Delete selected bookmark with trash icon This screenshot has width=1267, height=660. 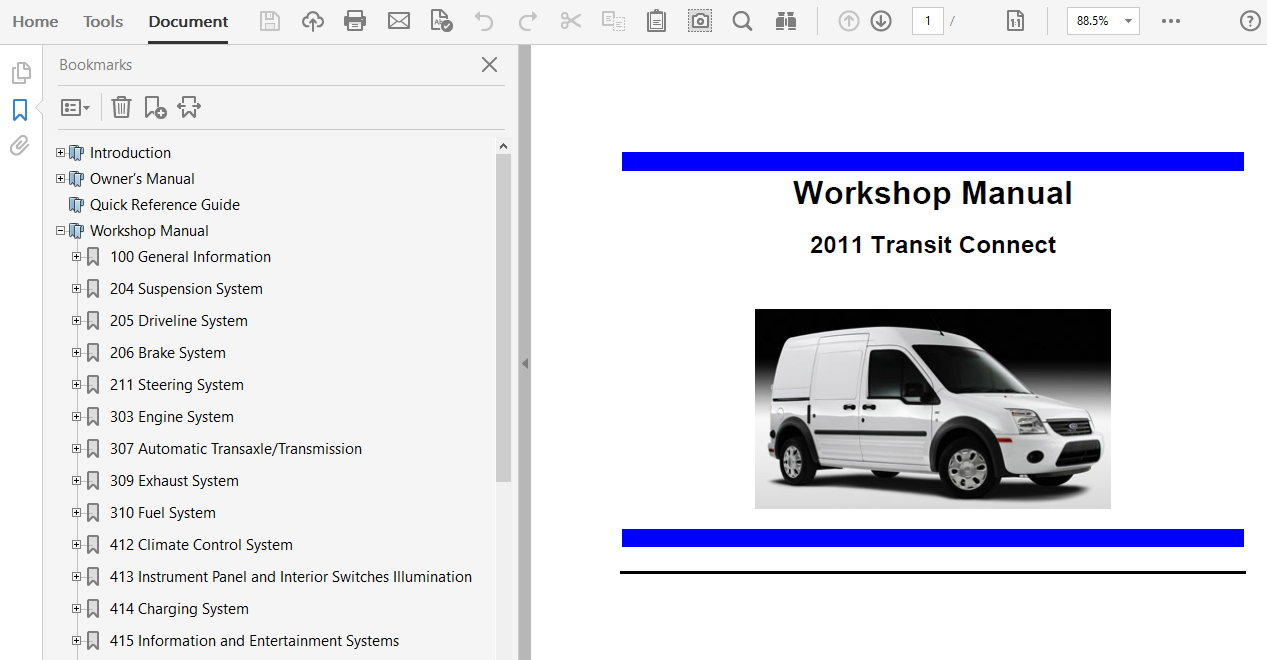coord(121,107)
